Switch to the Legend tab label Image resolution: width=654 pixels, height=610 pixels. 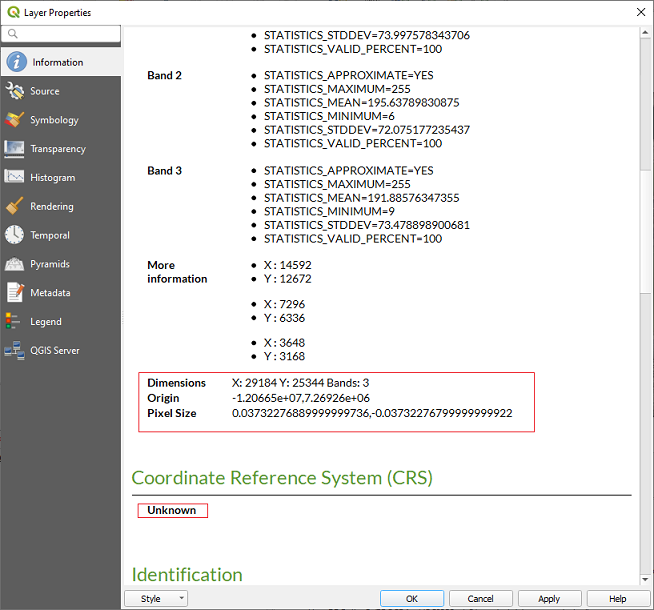(x=46, y=322)
